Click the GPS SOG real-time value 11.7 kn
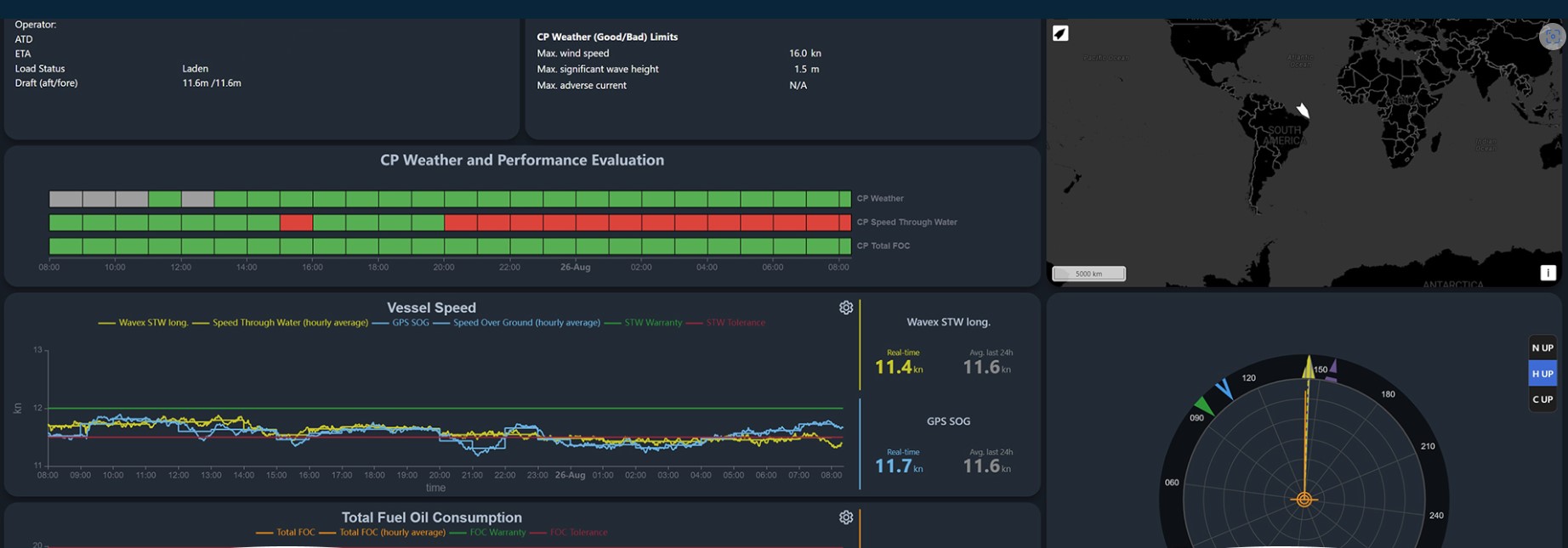Image resolution: width=1568 pixels, height=548 pixels. [x=898, y=466]
